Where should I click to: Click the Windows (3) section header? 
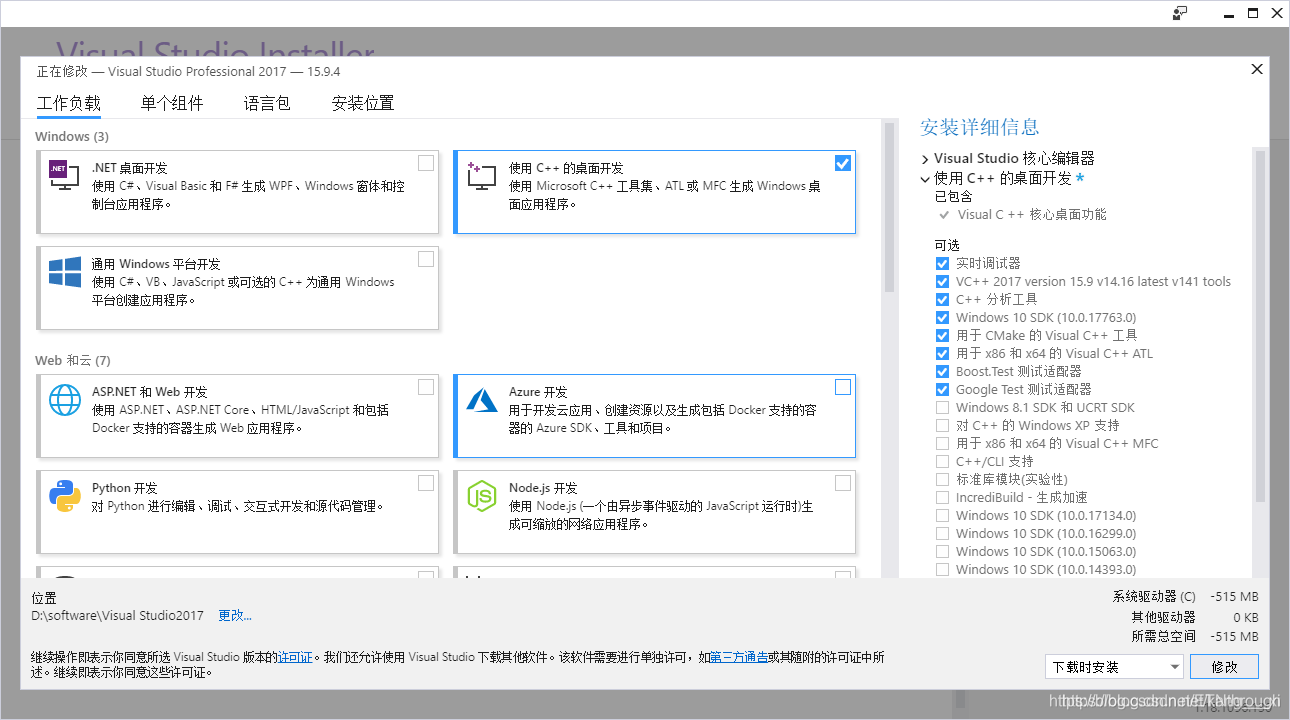coord(72,136)
